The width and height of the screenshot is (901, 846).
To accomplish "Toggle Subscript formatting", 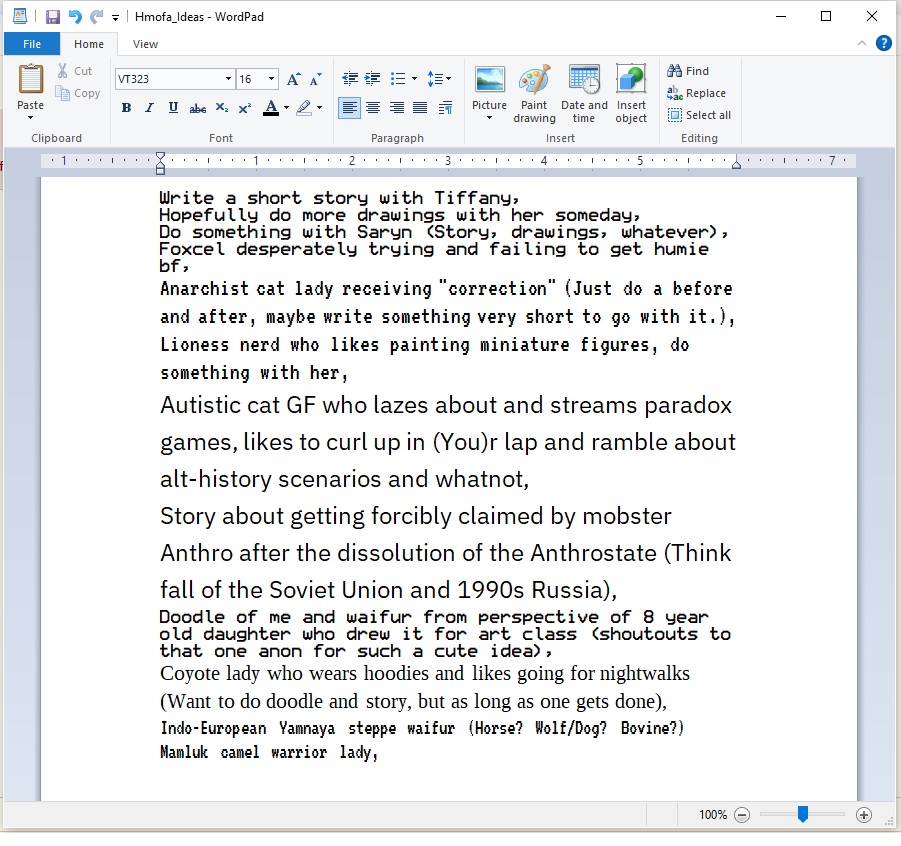I will click(222, 107).
